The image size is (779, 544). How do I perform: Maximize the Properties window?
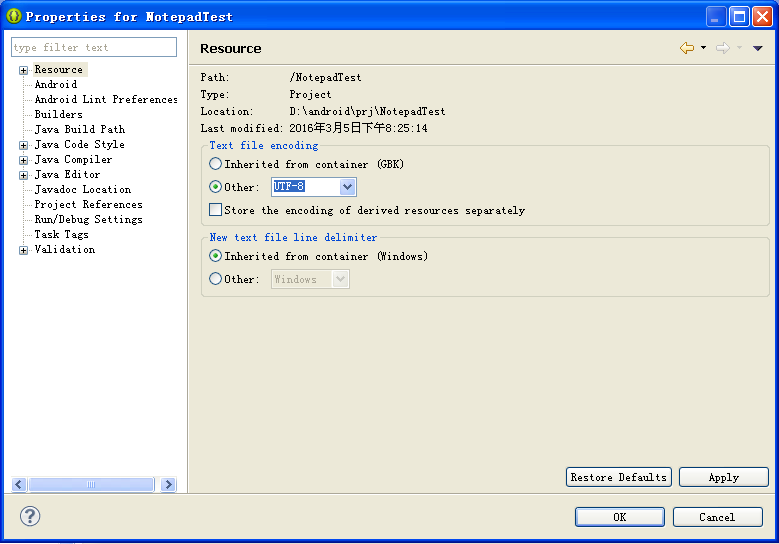click(739, 16)
